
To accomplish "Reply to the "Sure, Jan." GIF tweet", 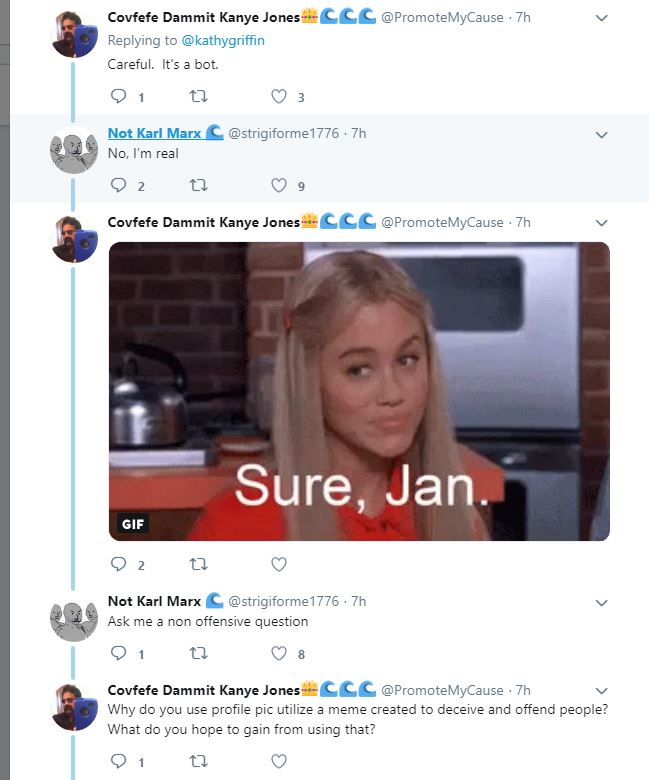I will 118,565.
